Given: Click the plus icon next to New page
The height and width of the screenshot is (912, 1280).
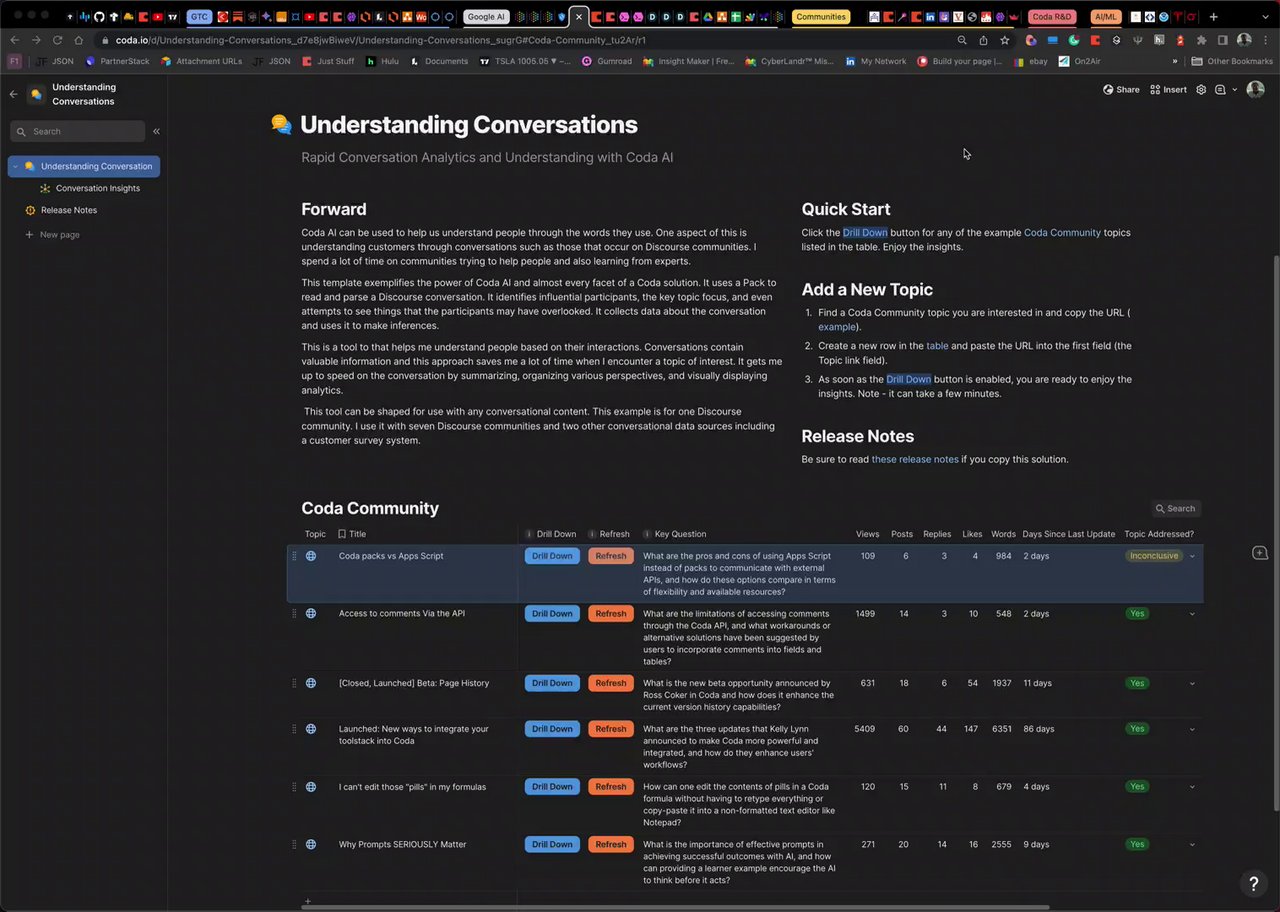Looking at the screenshot, I should (x=28, y=235).
